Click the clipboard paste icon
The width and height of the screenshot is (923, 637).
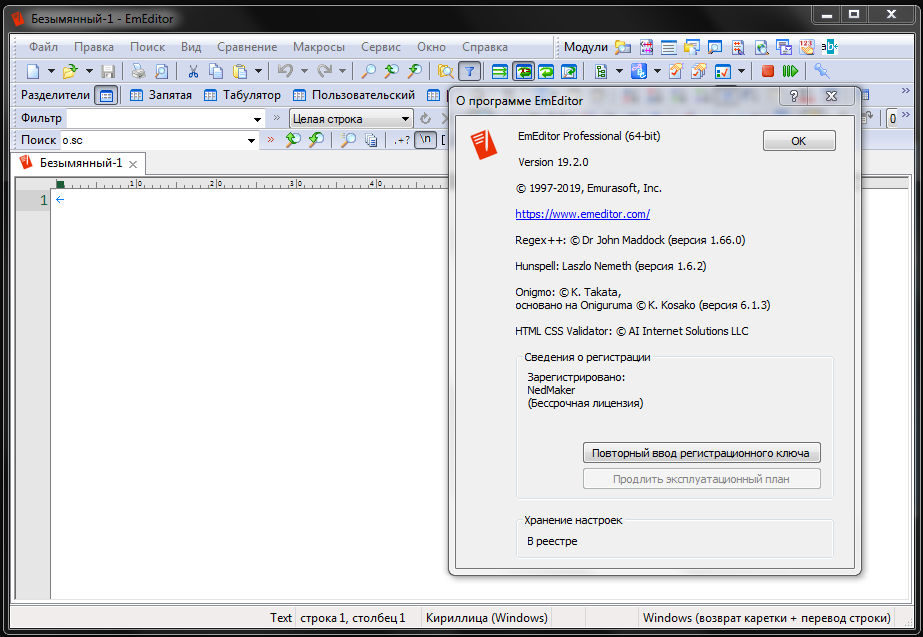coord(240,72)
